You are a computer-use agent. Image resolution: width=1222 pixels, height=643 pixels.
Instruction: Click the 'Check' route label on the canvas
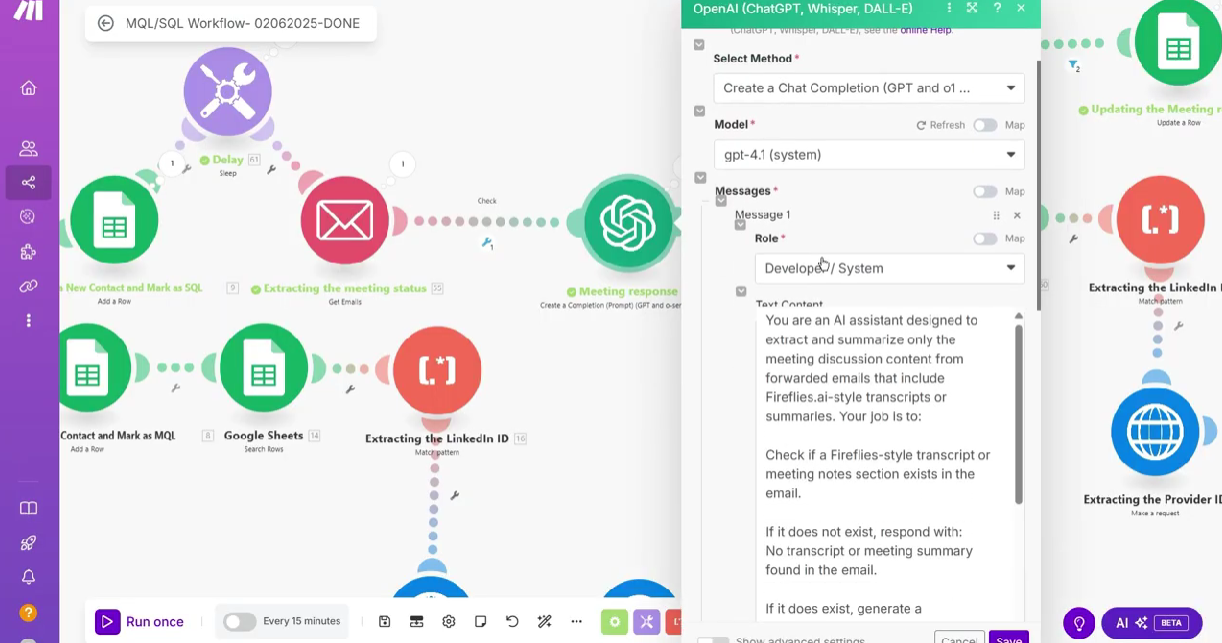point(487,201)
